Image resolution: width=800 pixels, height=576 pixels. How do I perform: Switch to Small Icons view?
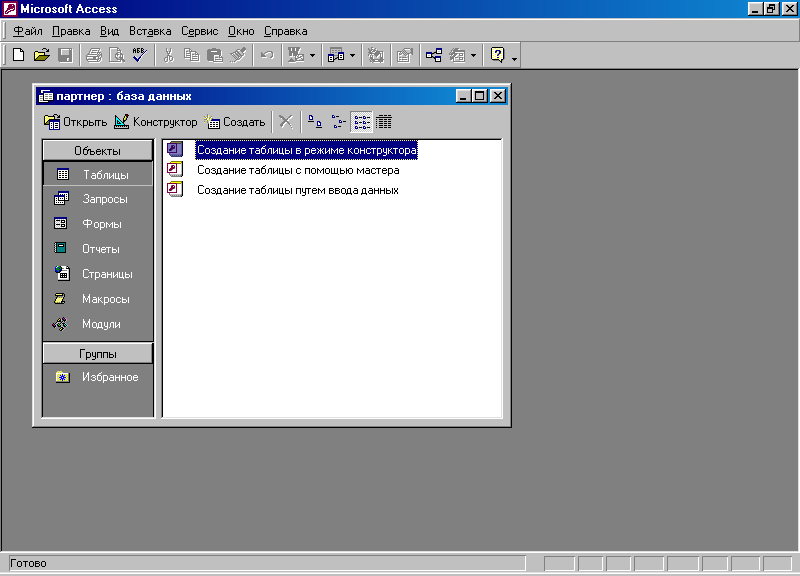[338, 122]
